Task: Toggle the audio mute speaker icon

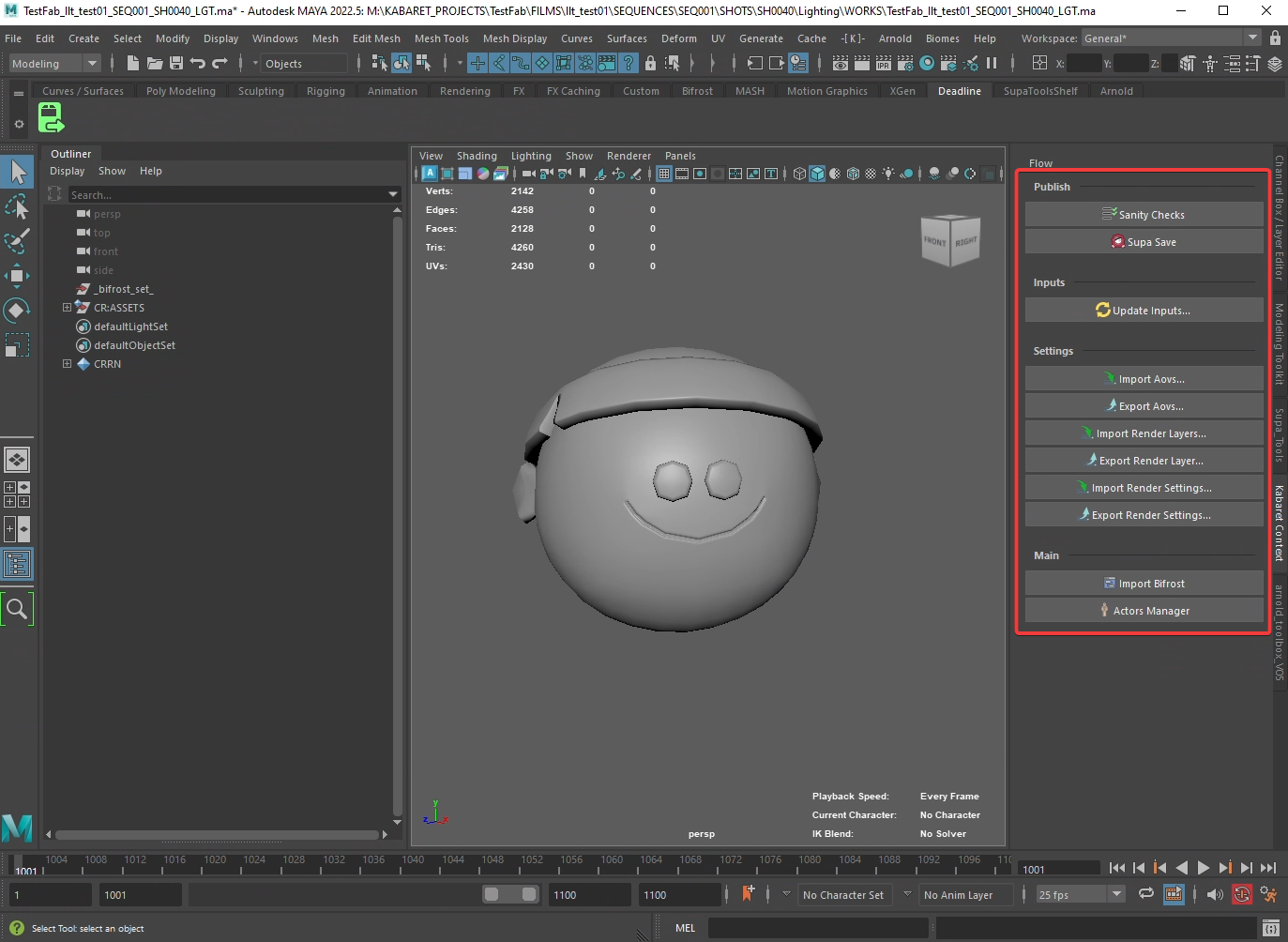Action: point(1215,894)
